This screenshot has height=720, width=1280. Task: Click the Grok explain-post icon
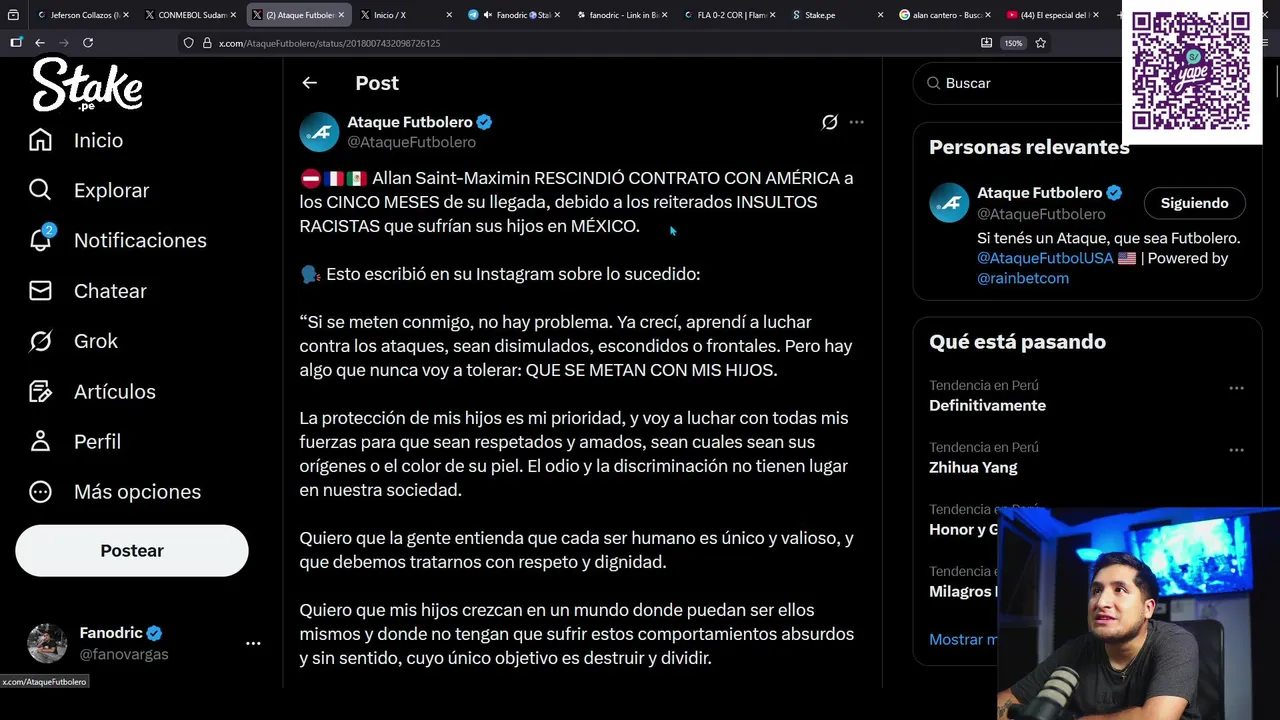pos(829,122)
